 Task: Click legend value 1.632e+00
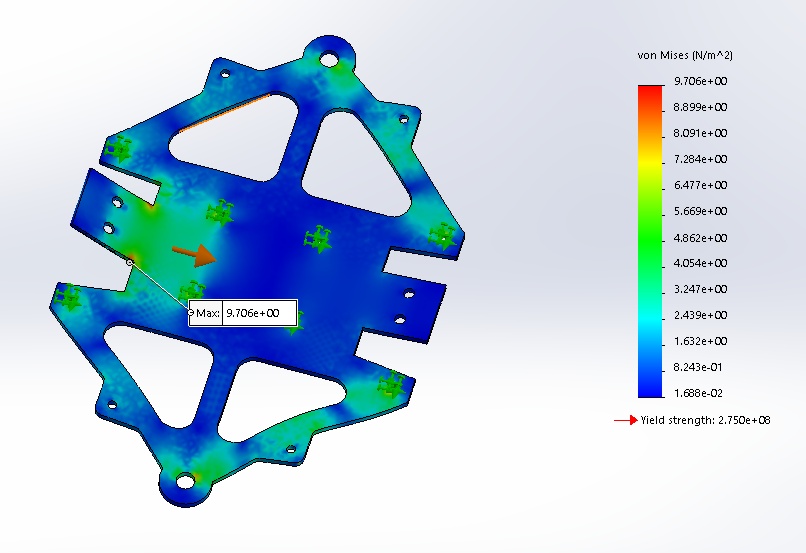(x=701, y=341)
